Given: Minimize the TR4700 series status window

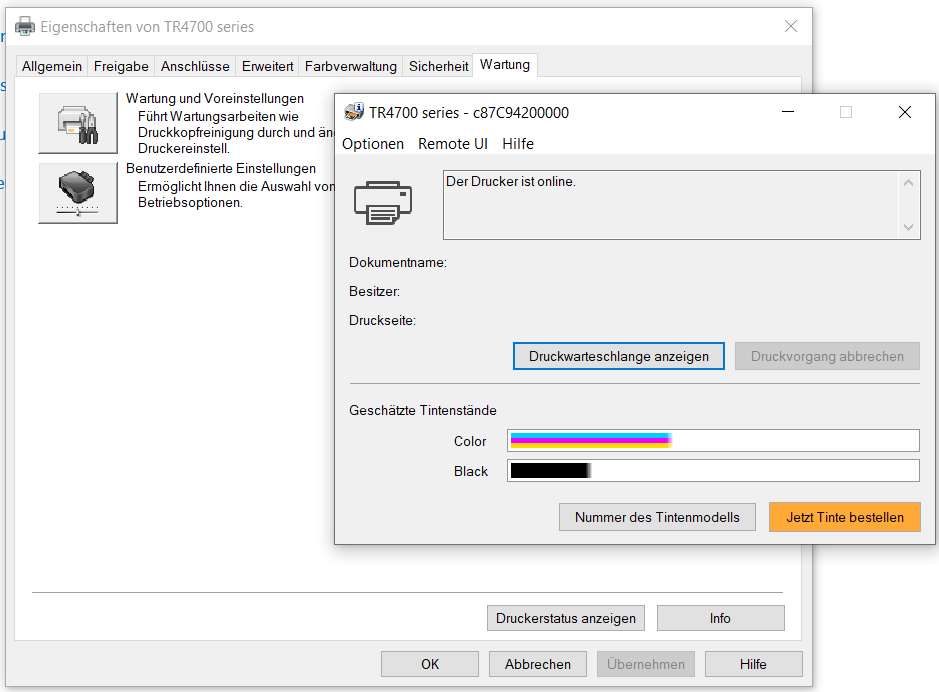Looking at the screenshot, I should coord(788,112).
